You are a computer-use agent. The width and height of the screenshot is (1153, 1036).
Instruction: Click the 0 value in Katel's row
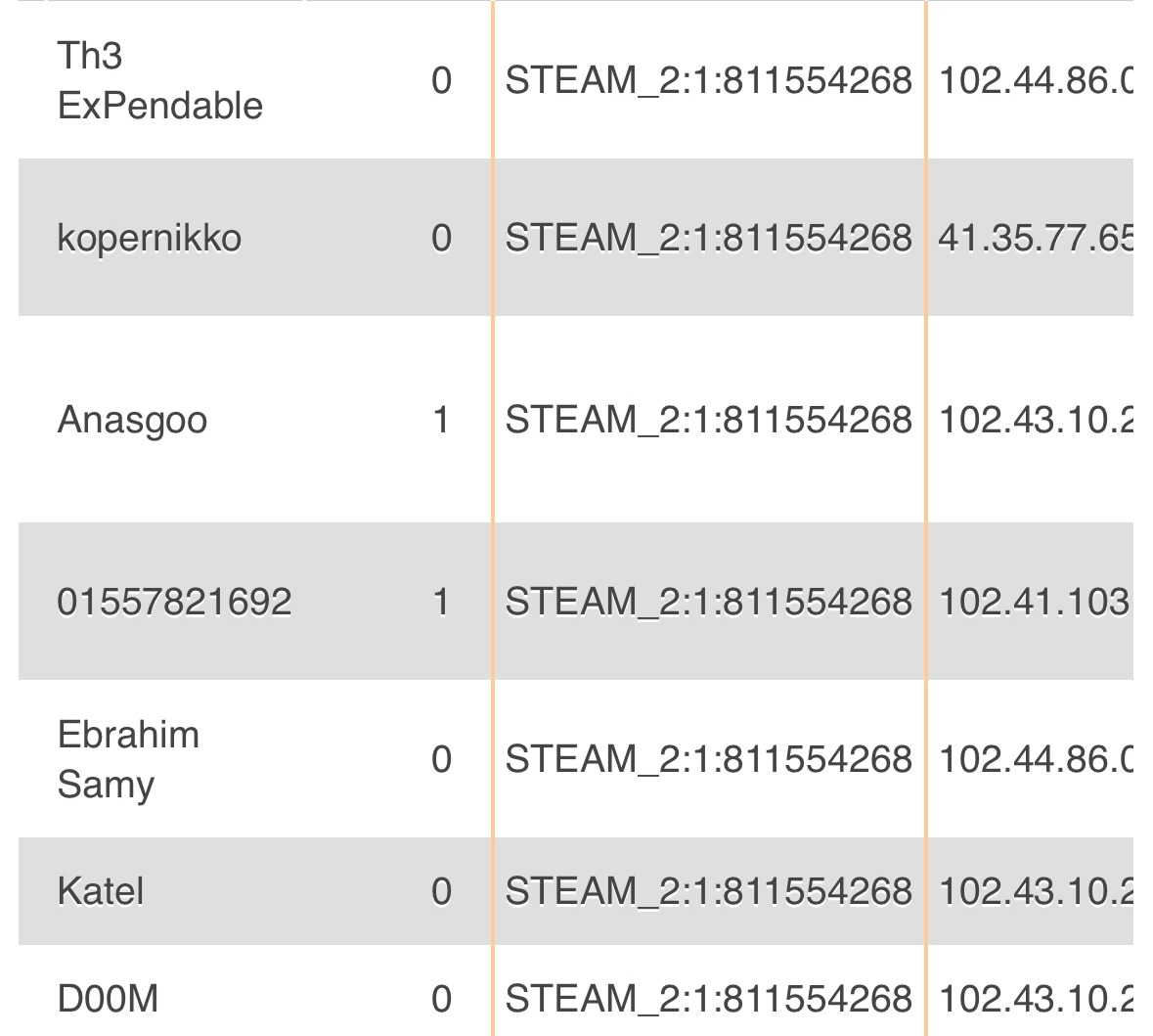point(441,891)
